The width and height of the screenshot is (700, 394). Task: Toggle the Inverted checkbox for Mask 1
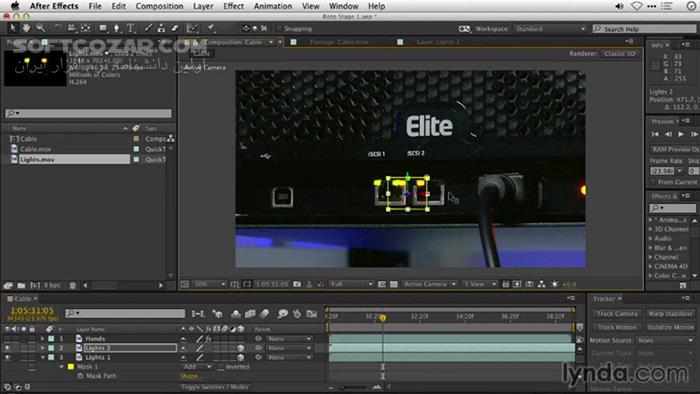click(221, 367)
